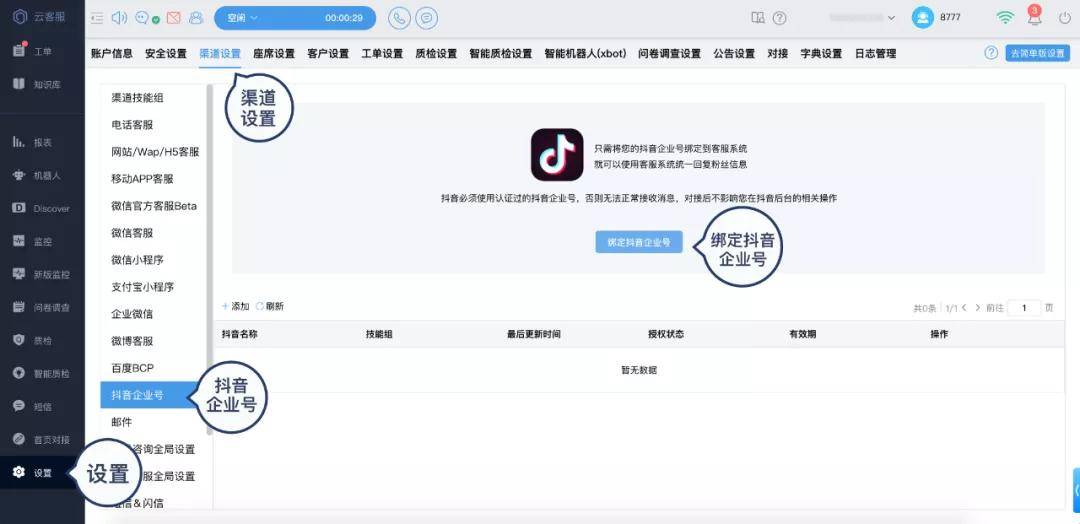Screen dimensions: 1080x524
Task: Click the channel list vertical scrollbar
Action: point(209,260)
